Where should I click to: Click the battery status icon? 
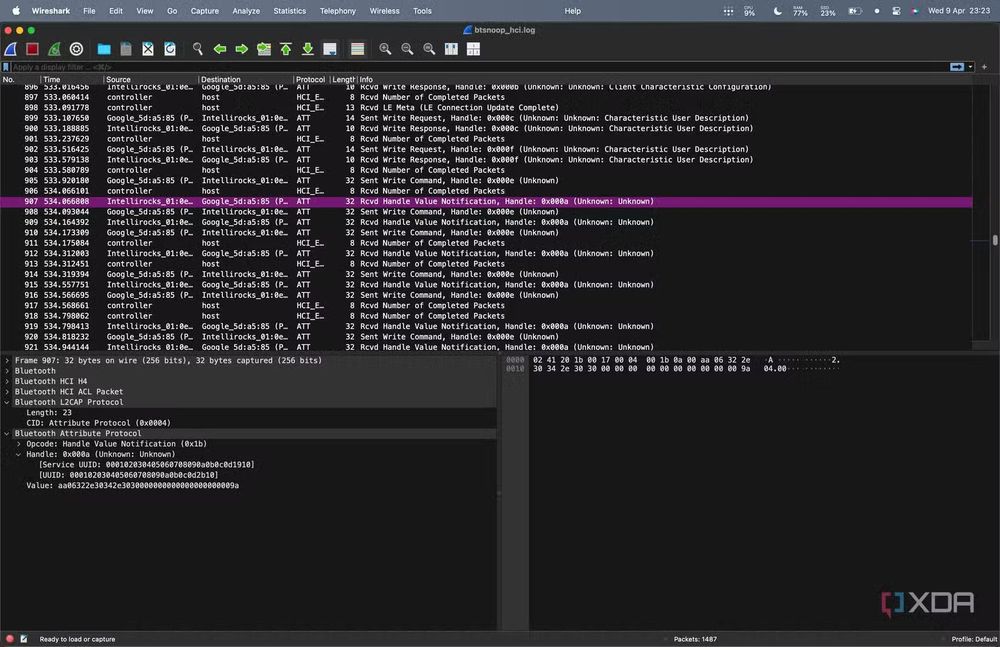[855, 11]
